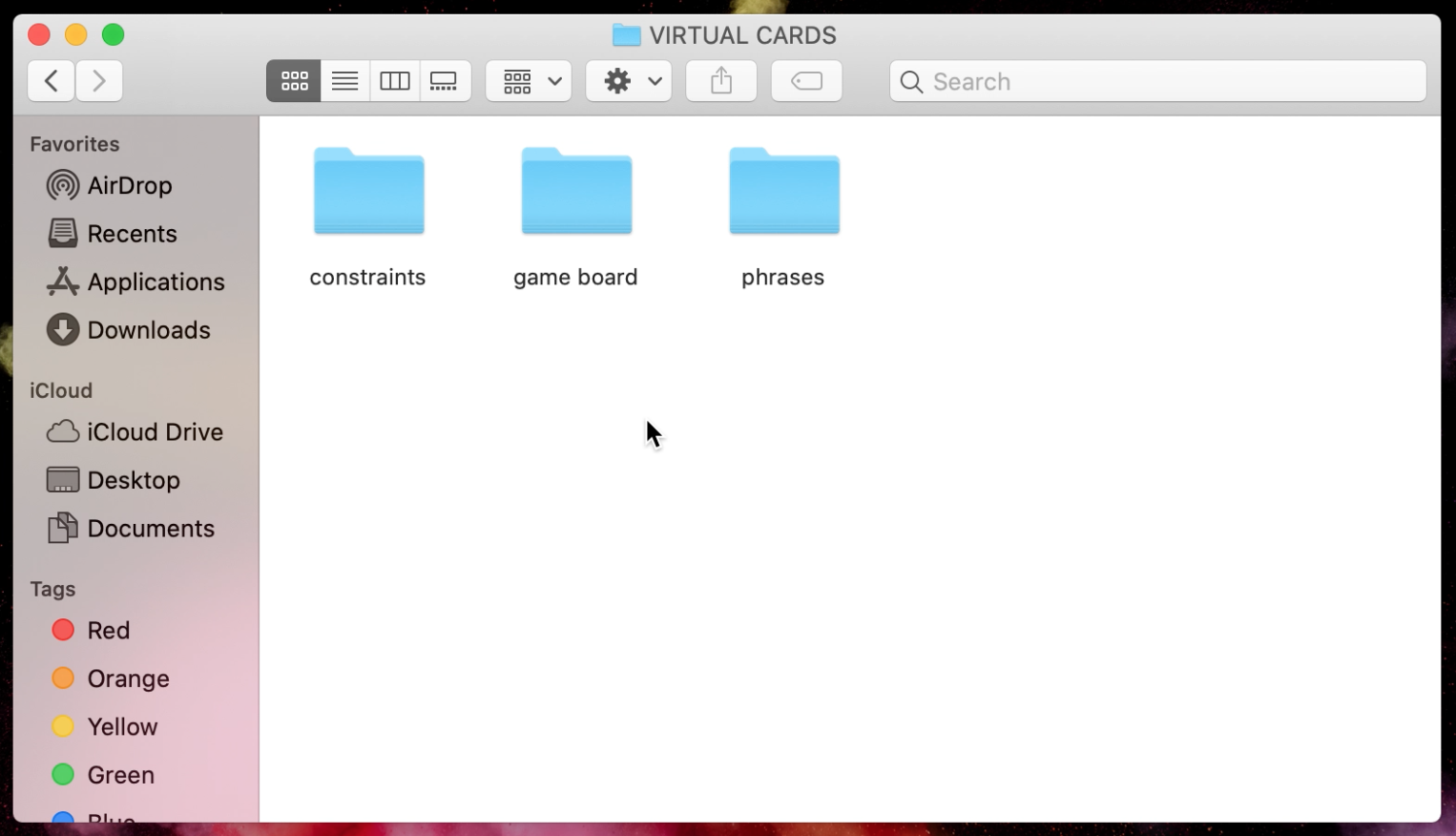Viewport: 1456px width, 836px height.
Task: Click the Favorites section header
Action: pos(74,144)
